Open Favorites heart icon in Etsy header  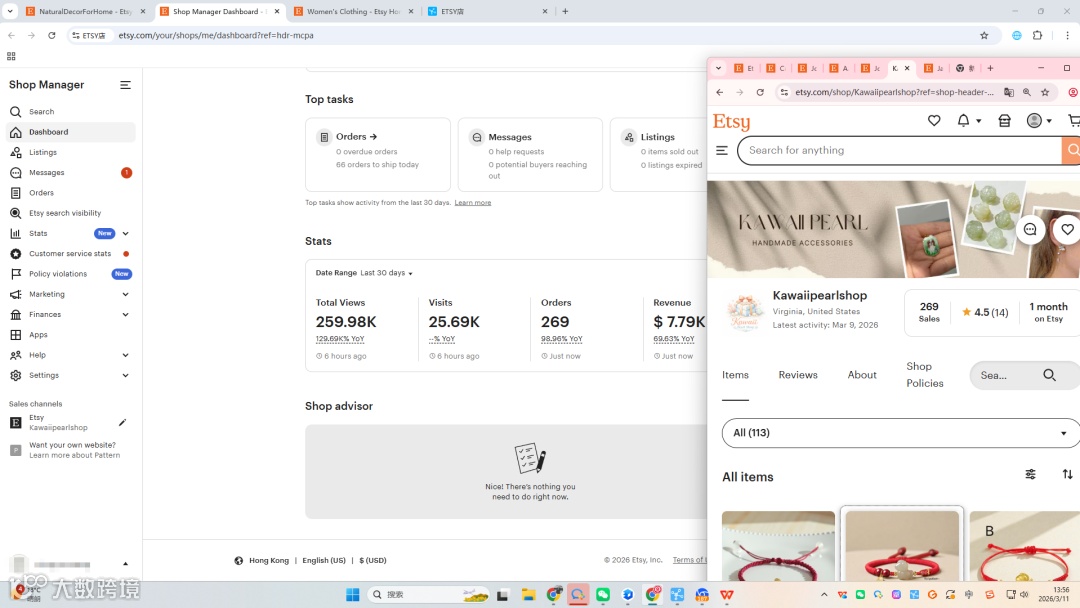pyautogui.click(x=934, y=120)
